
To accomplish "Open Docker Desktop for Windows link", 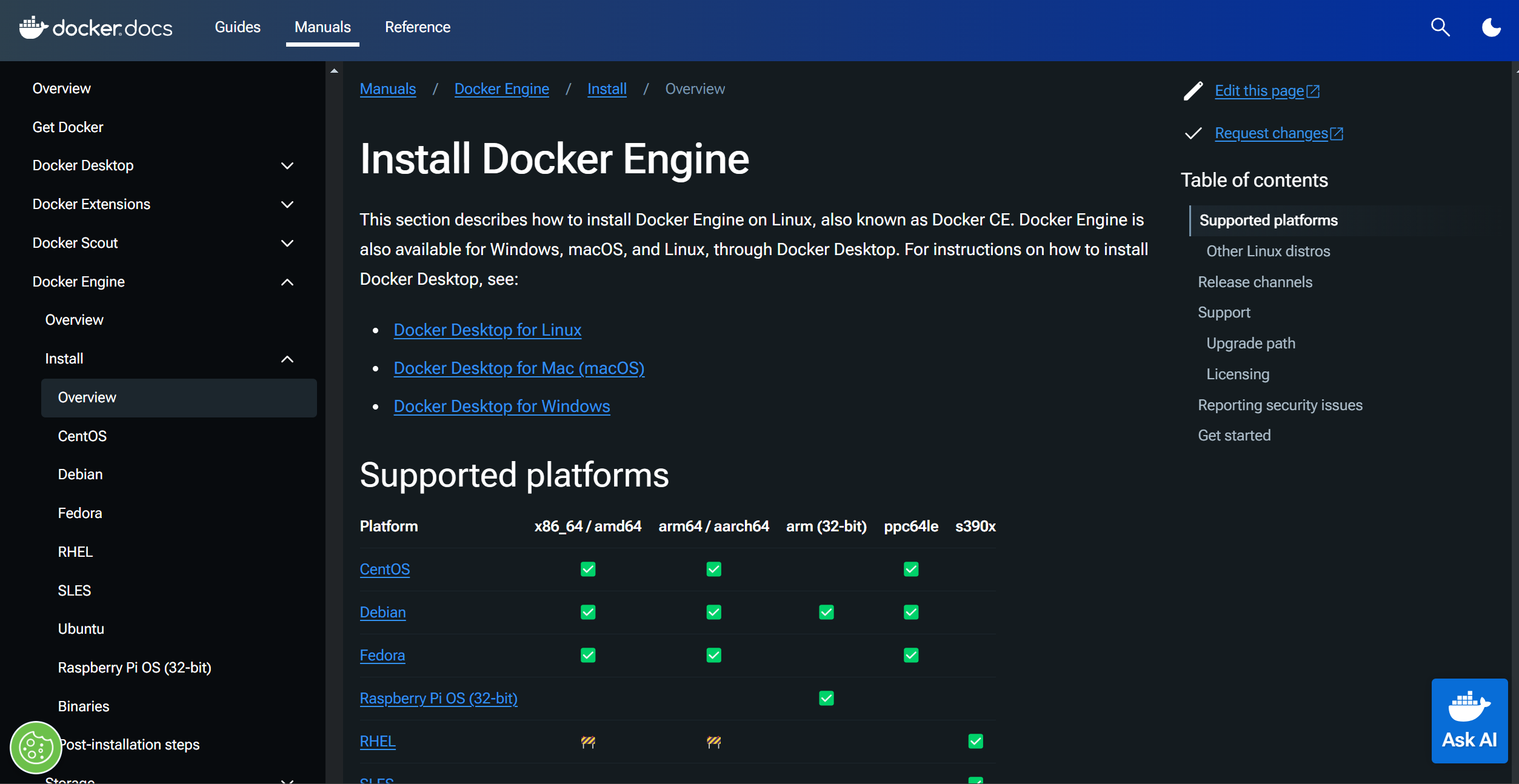I will point(502,407).
